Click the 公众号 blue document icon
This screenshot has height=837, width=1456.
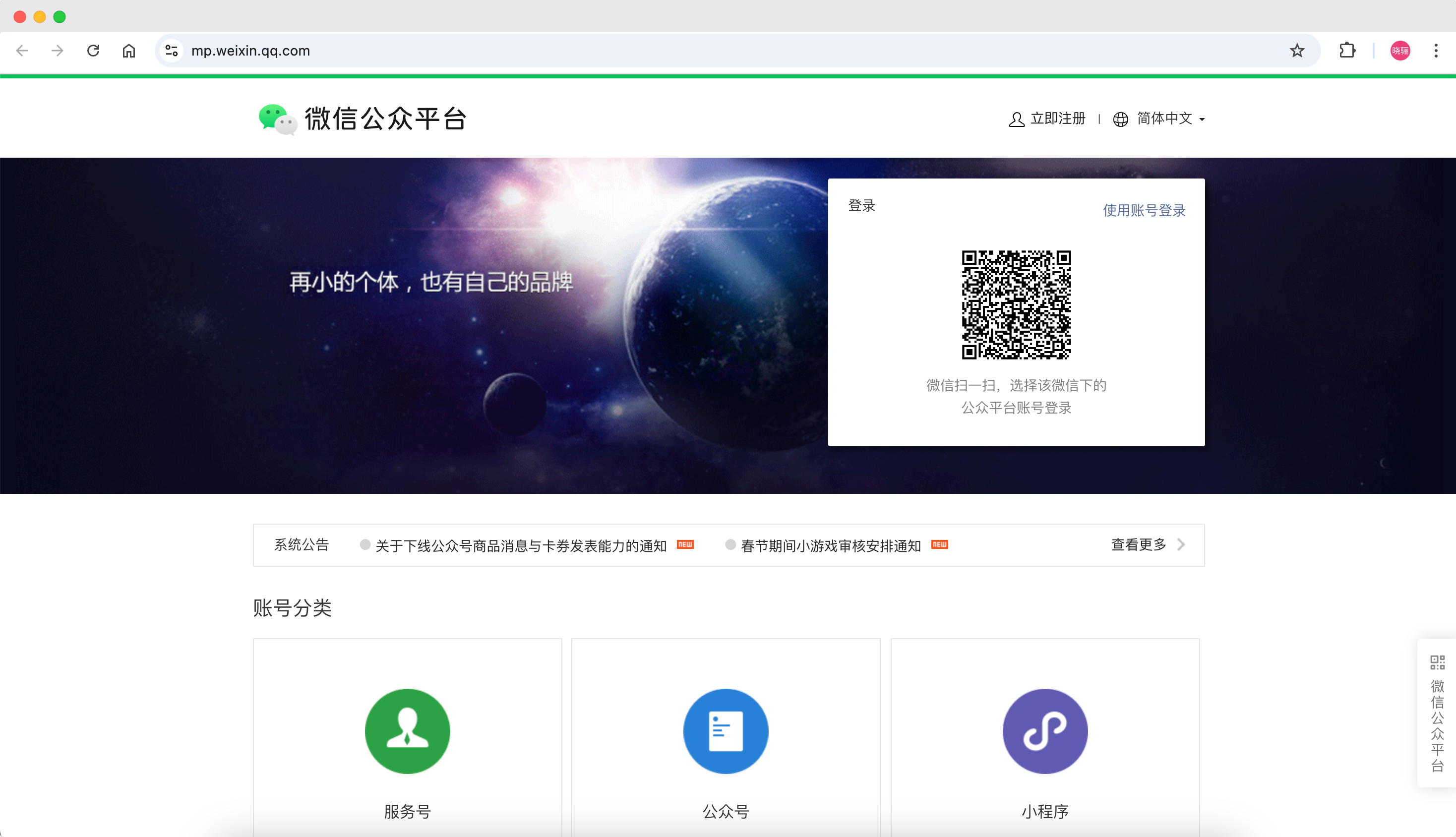[x=726, y=731]
